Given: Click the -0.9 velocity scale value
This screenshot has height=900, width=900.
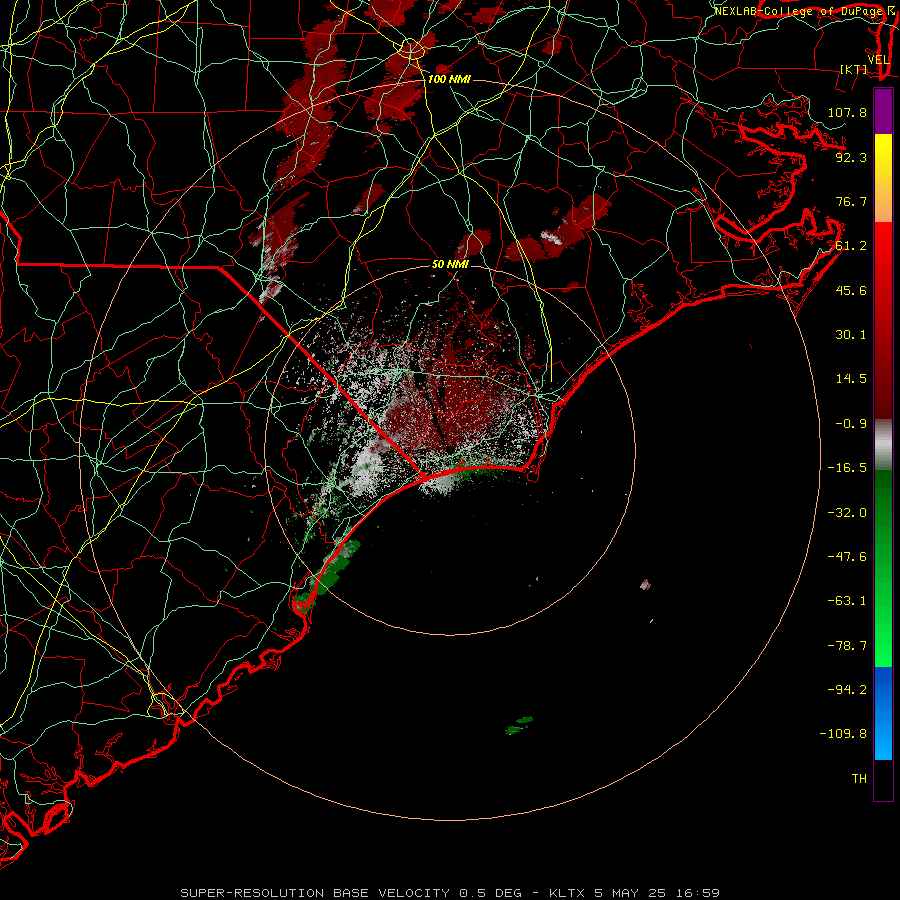Looking at the screenshot, I should coord(851,424).
